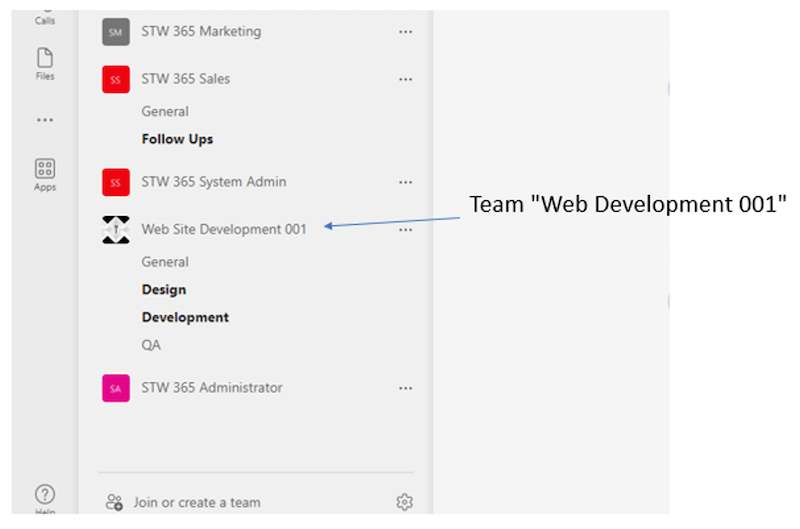The image size is (800, 529).
Task: Click the STW 365 System Admin avatar
Action: click(x=116, y=183)
